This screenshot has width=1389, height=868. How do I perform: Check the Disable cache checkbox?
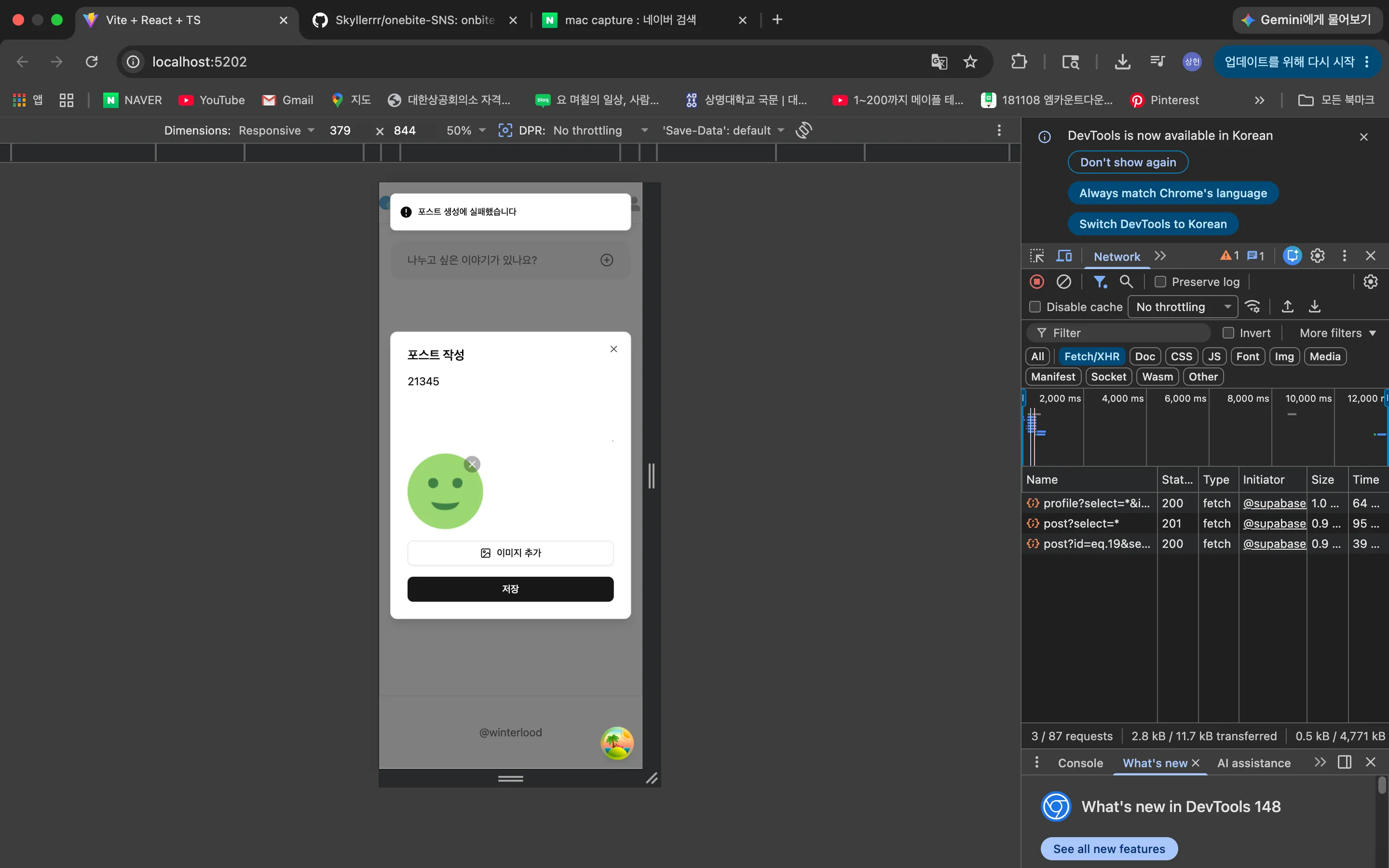1035,307
